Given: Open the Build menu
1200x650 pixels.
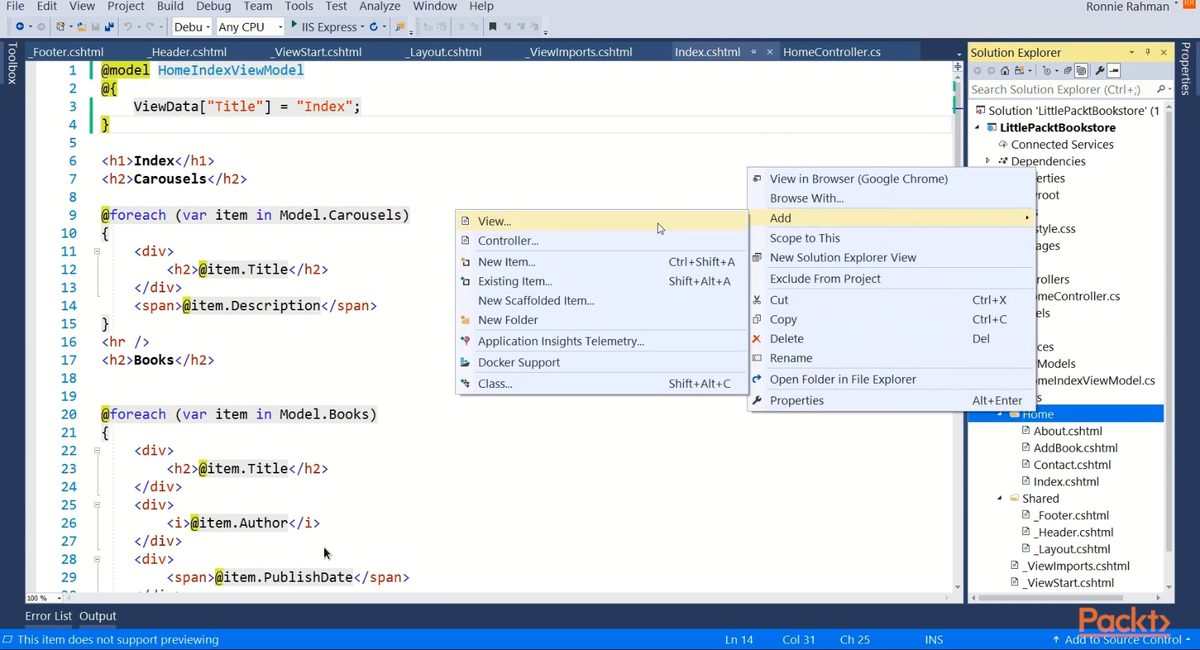Looking at the screenshot, I should tap(170, 6).
